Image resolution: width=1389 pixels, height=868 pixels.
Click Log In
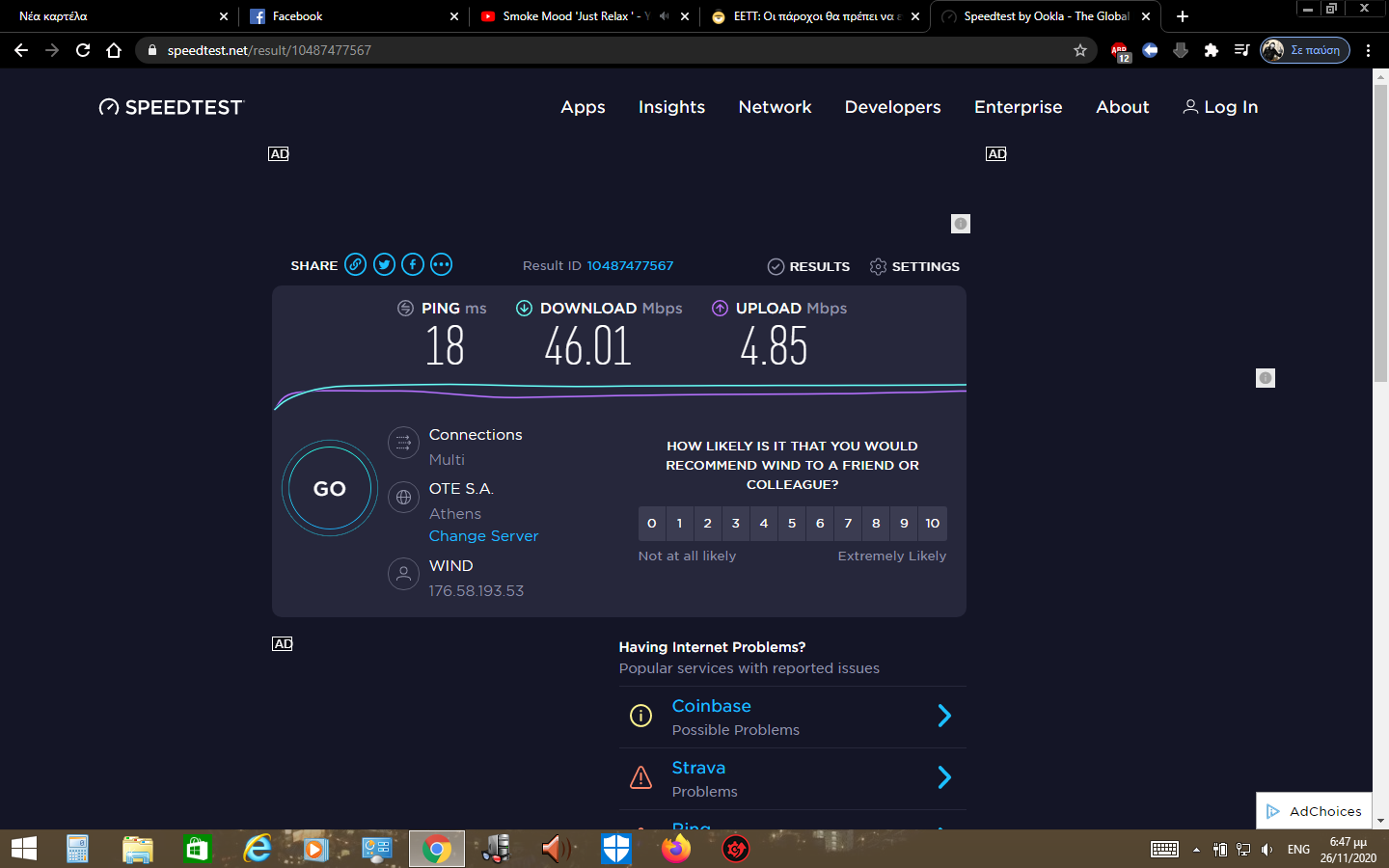pos(1220,107)
